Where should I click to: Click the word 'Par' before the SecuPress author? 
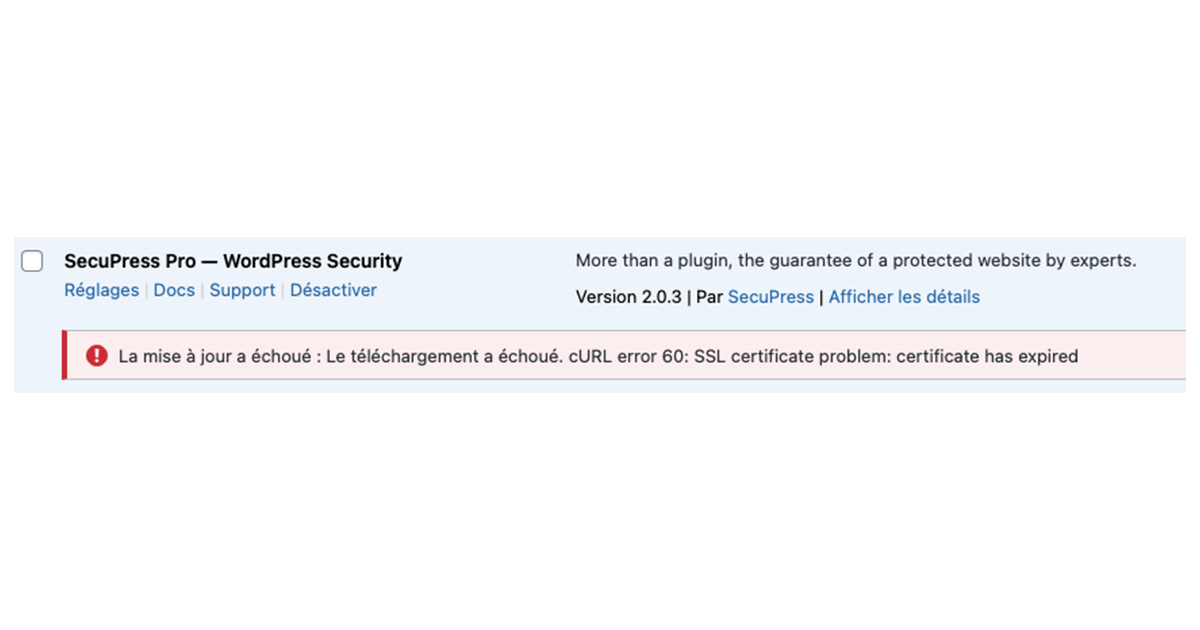click(x=709, y=297)
